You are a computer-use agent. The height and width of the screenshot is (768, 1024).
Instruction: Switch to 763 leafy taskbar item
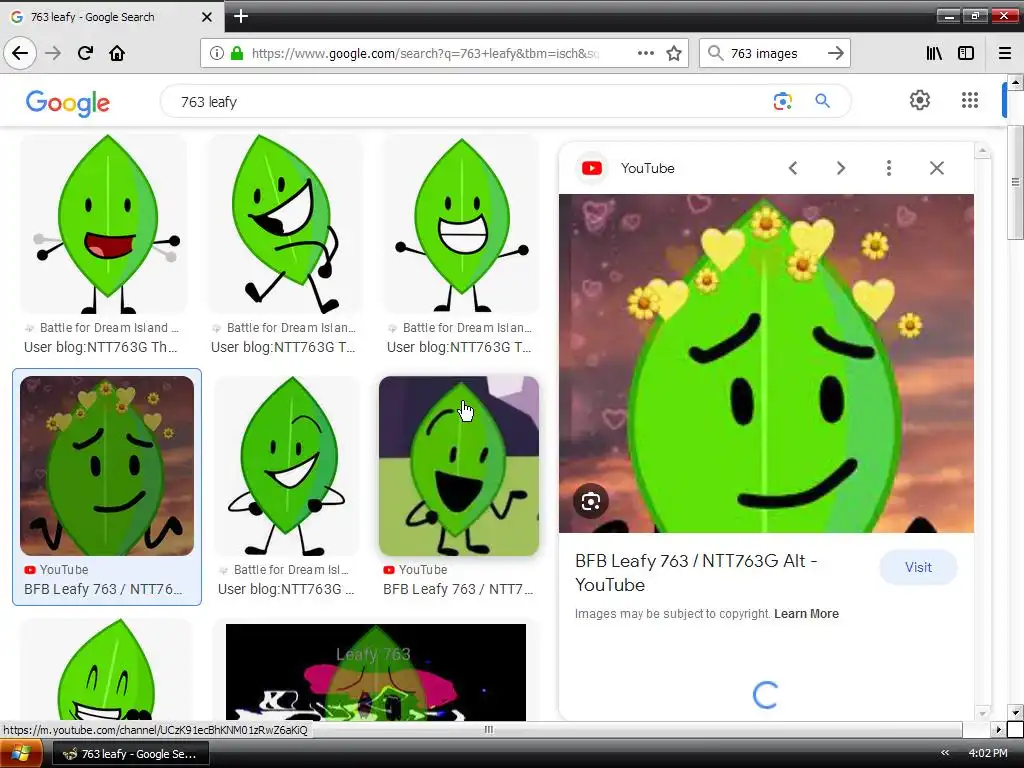(x=130, y=754)
